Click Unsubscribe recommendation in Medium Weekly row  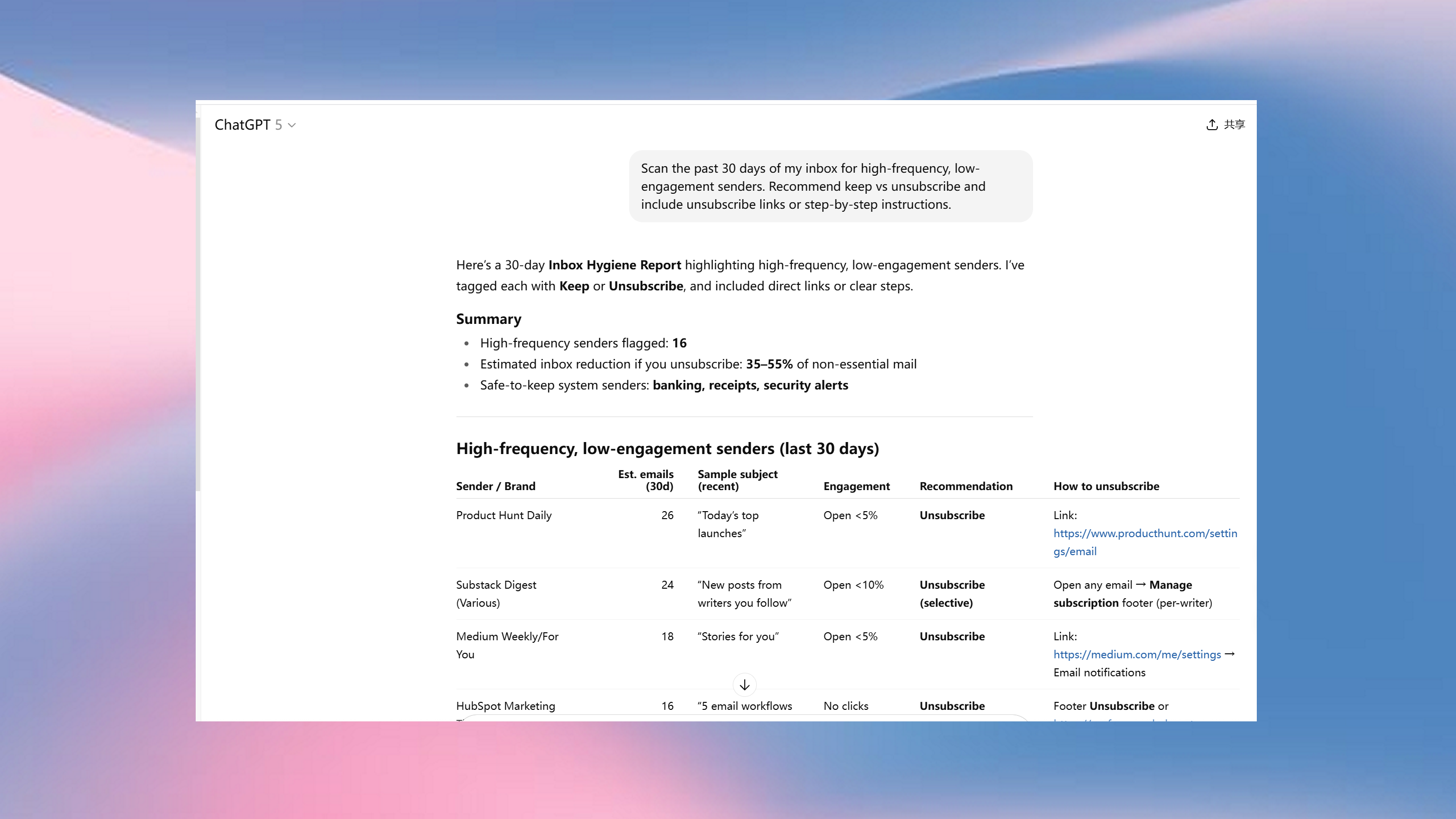point(952,636)
